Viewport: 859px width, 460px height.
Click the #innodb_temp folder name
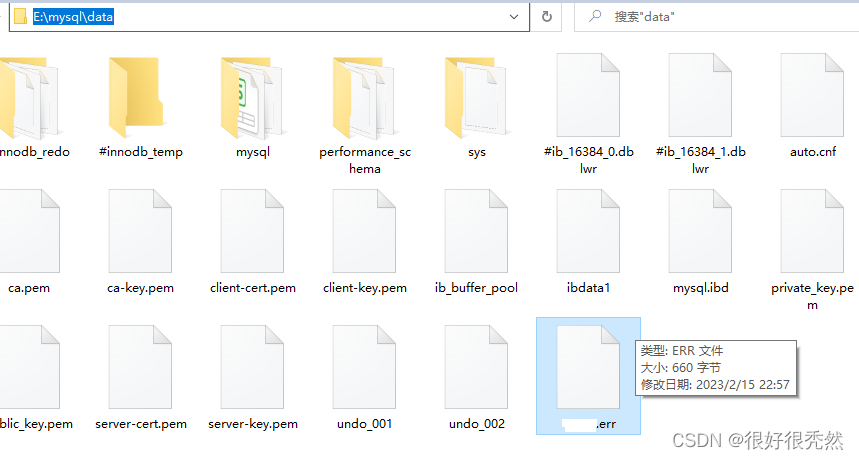[x=141, y=152]
